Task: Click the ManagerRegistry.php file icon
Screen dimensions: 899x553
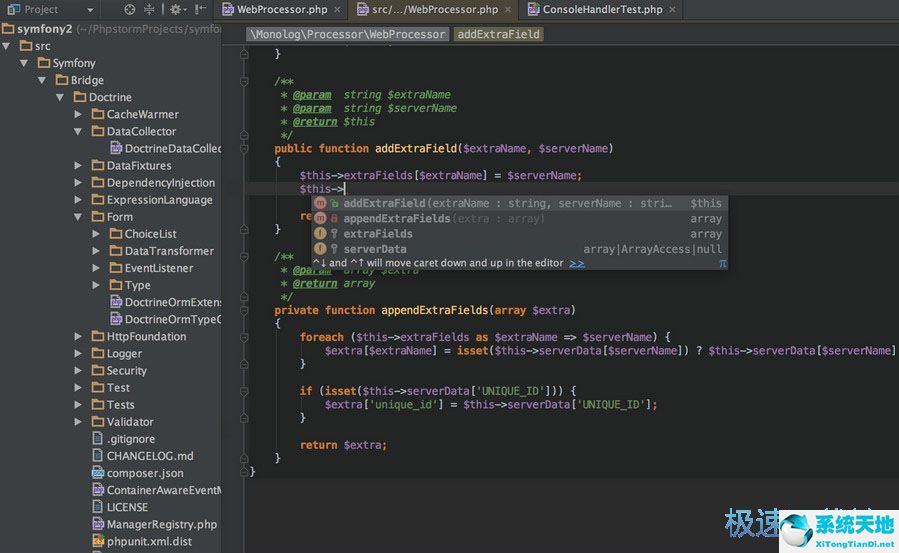Action: [98, 524]
